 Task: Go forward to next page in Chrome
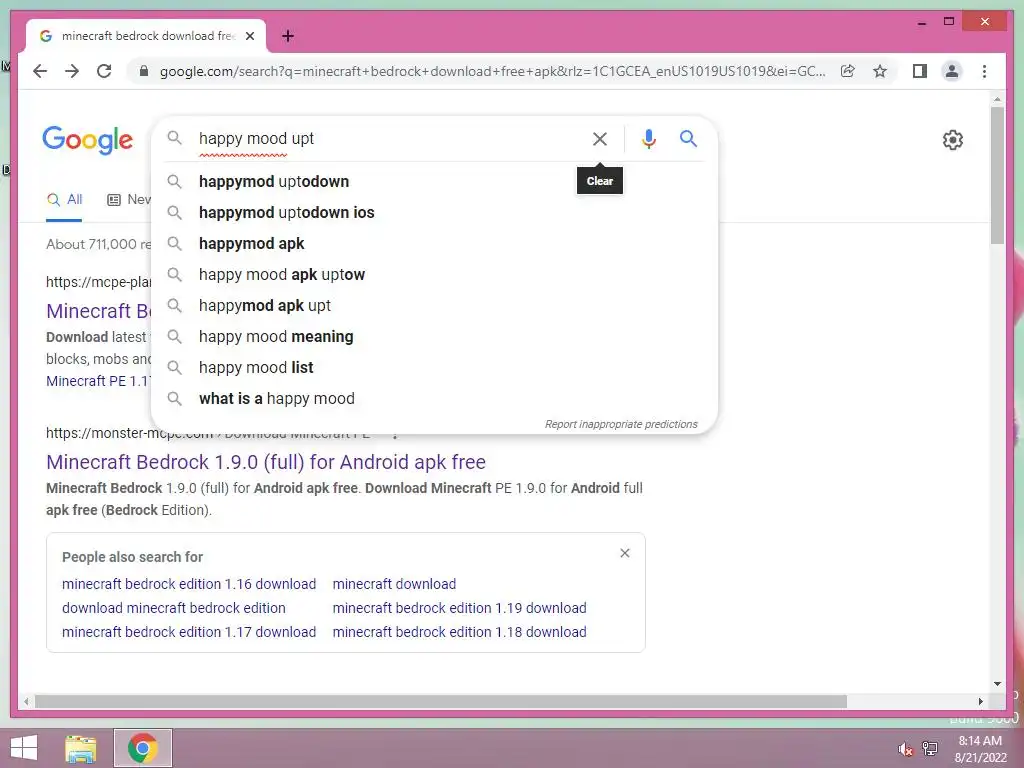[72, 71]
